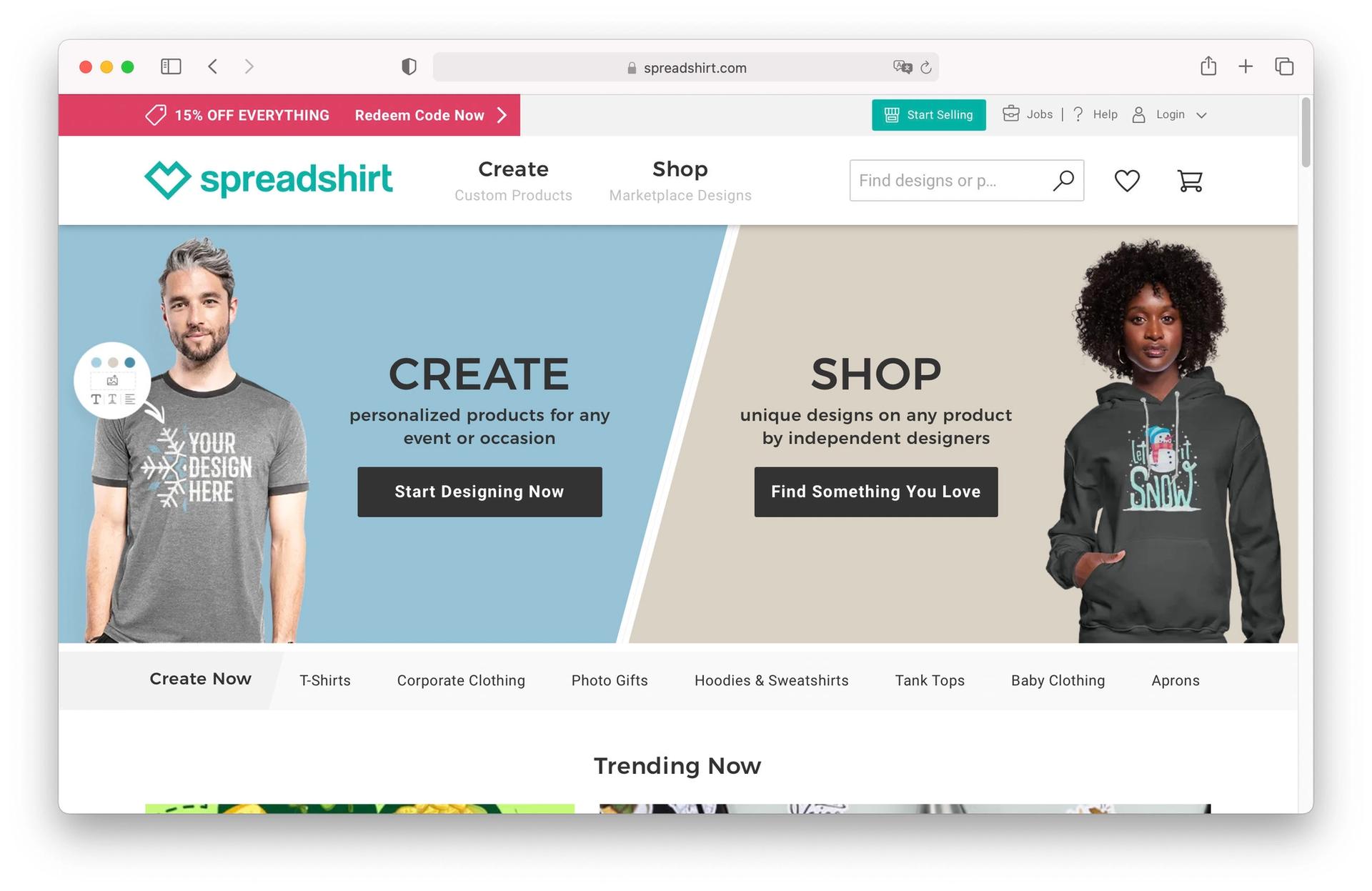Image resolution: width=1372 pixels, height=891 pixels.
Task: Reload the page with refresh icon
Action: point(926,67)
